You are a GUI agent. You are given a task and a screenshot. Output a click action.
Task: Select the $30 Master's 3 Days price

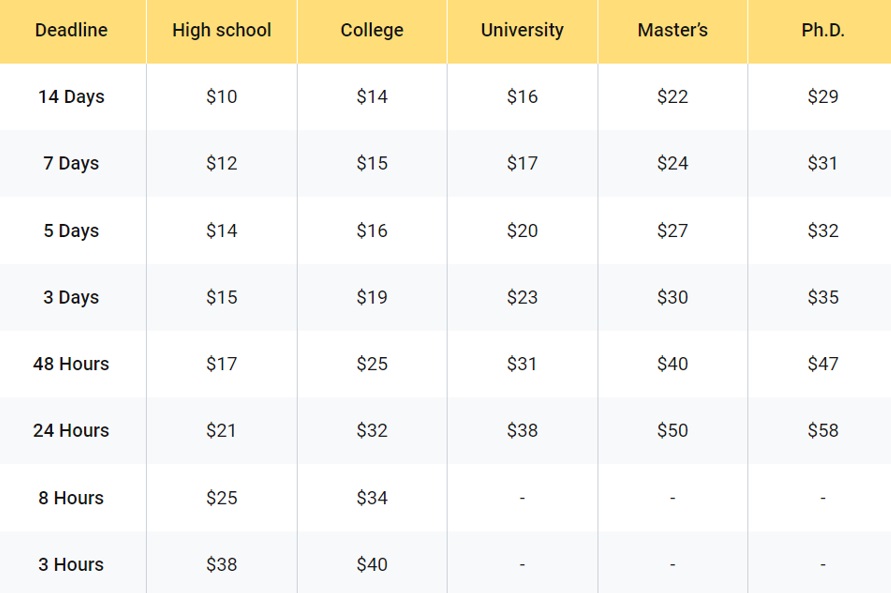coord(672,297)
